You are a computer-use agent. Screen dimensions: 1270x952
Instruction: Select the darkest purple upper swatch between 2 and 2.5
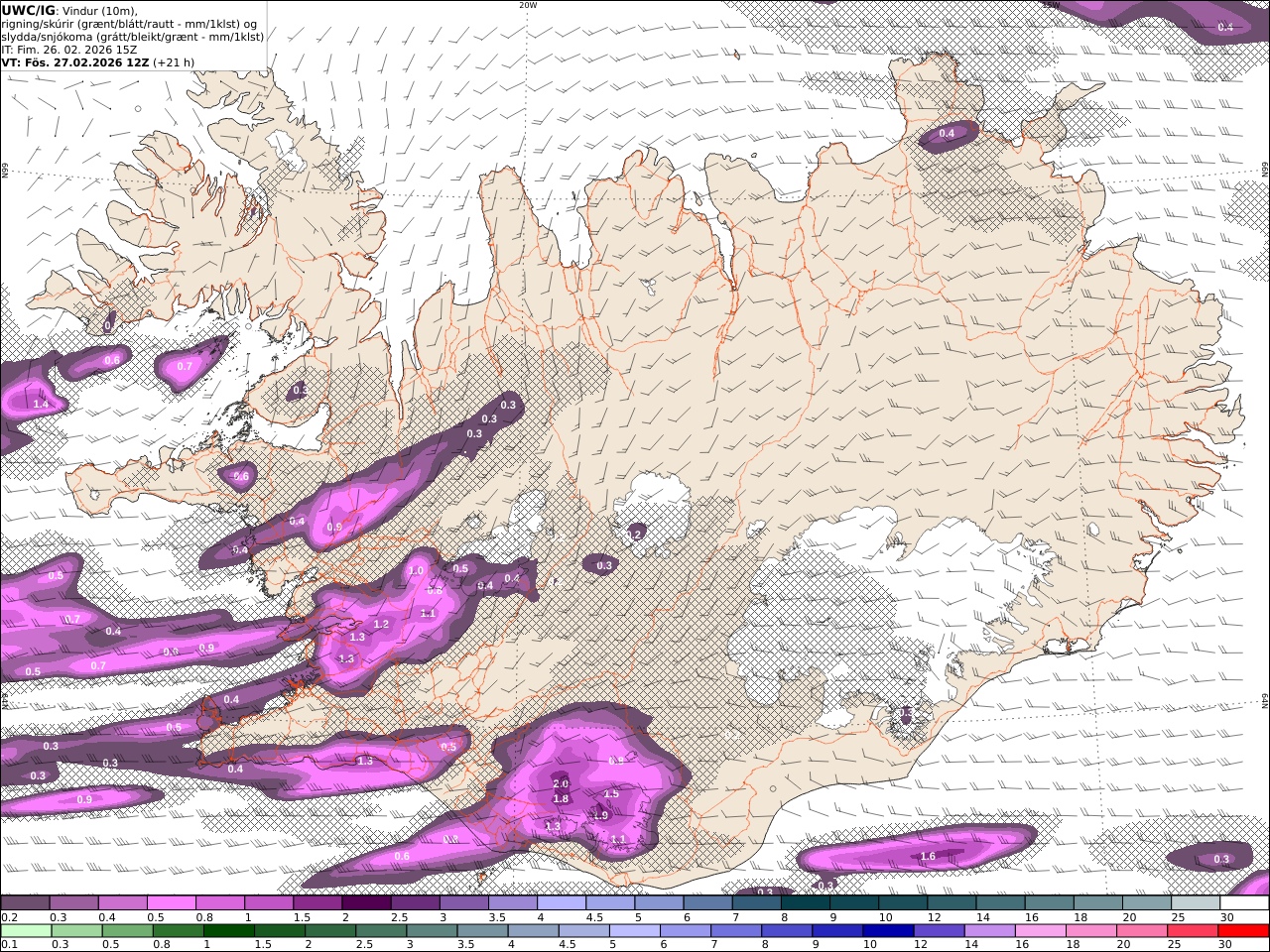(x=366, y=903)
